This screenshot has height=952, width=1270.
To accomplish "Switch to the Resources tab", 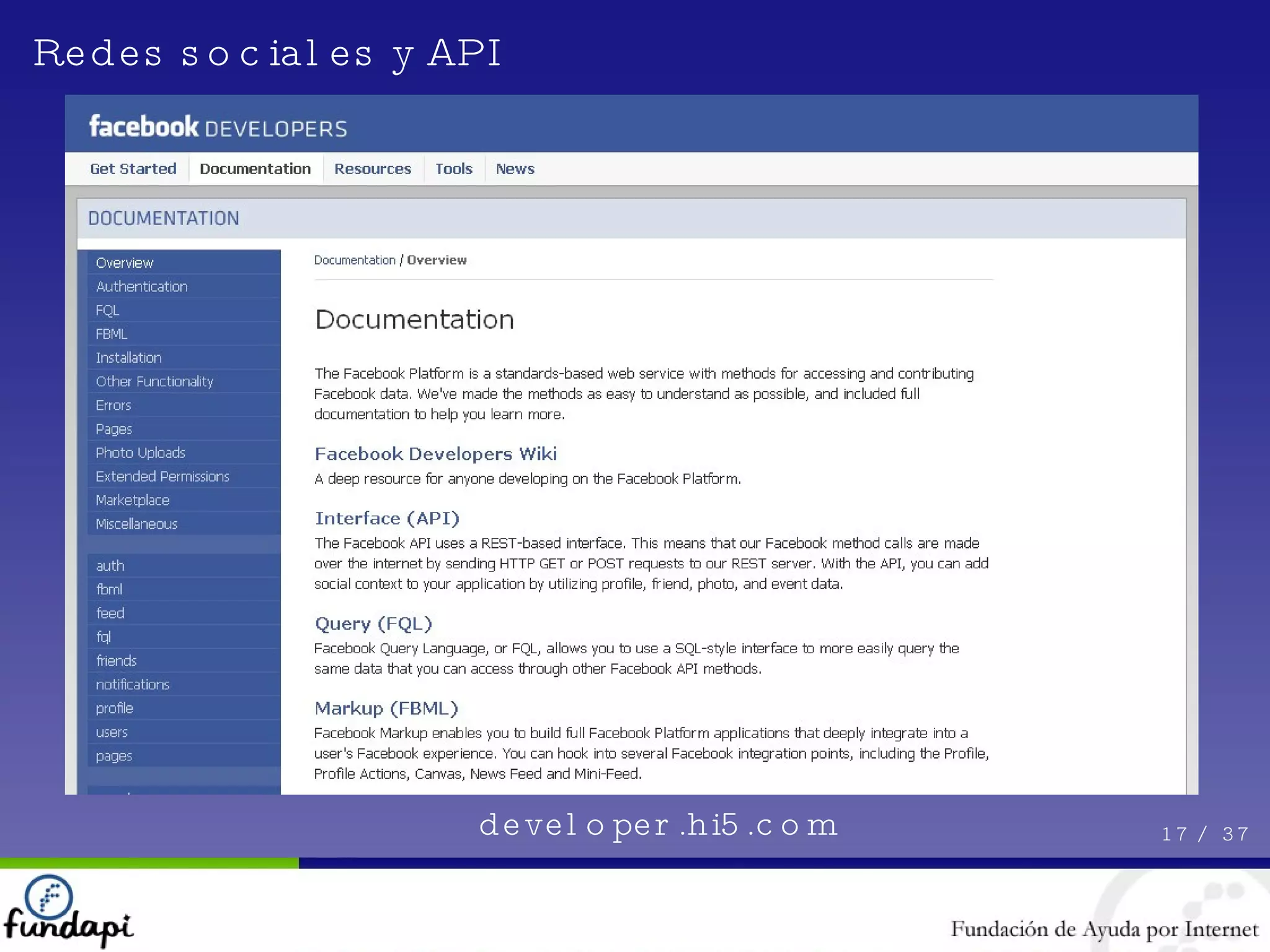I will coord(373,169).
